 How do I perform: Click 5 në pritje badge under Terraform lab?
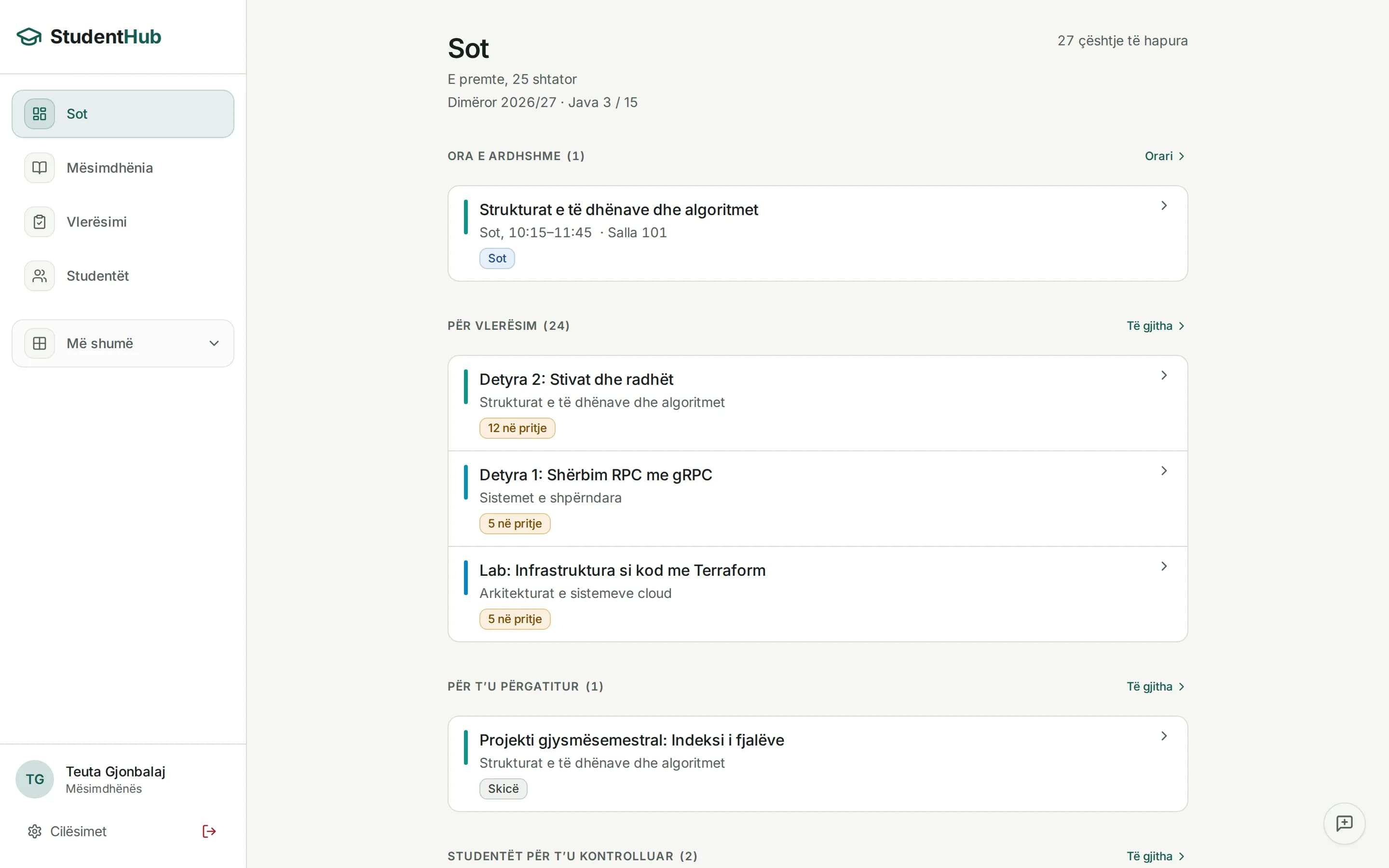(515, 619)
